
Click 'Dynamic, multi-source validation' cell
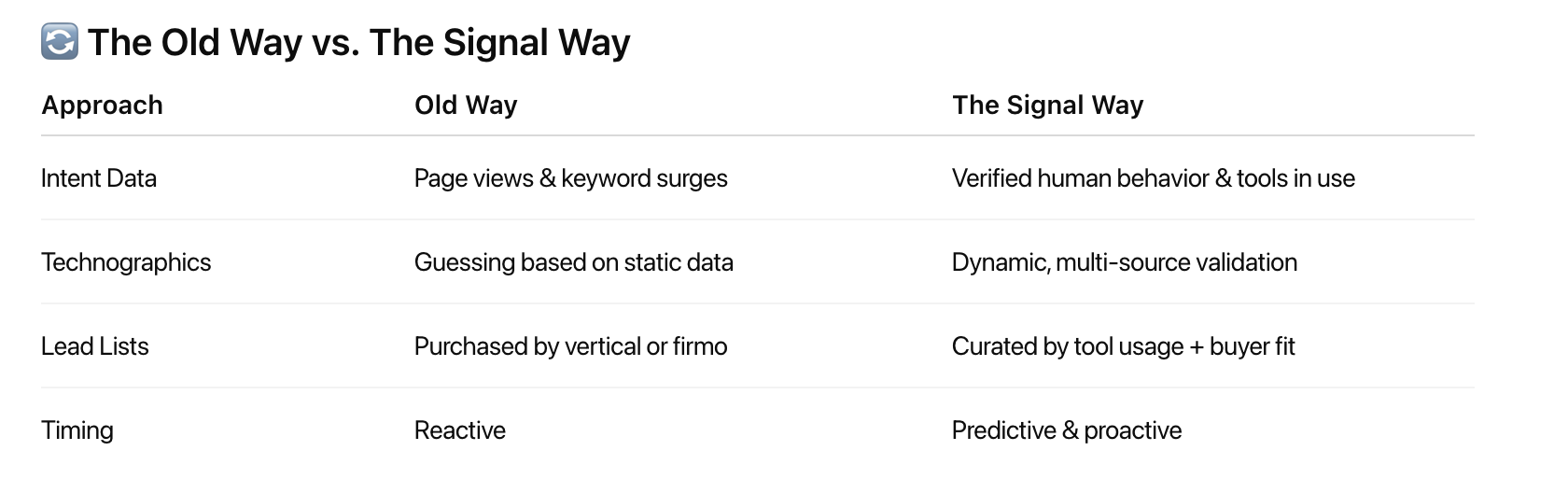tap(1125, 262)
